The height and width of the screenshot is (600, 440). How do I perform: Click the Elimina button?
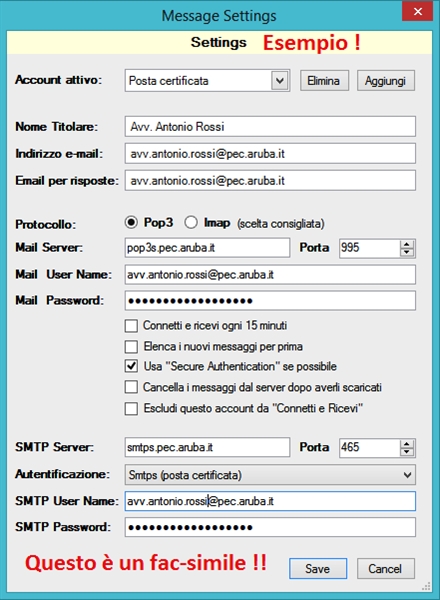point(324,81)
